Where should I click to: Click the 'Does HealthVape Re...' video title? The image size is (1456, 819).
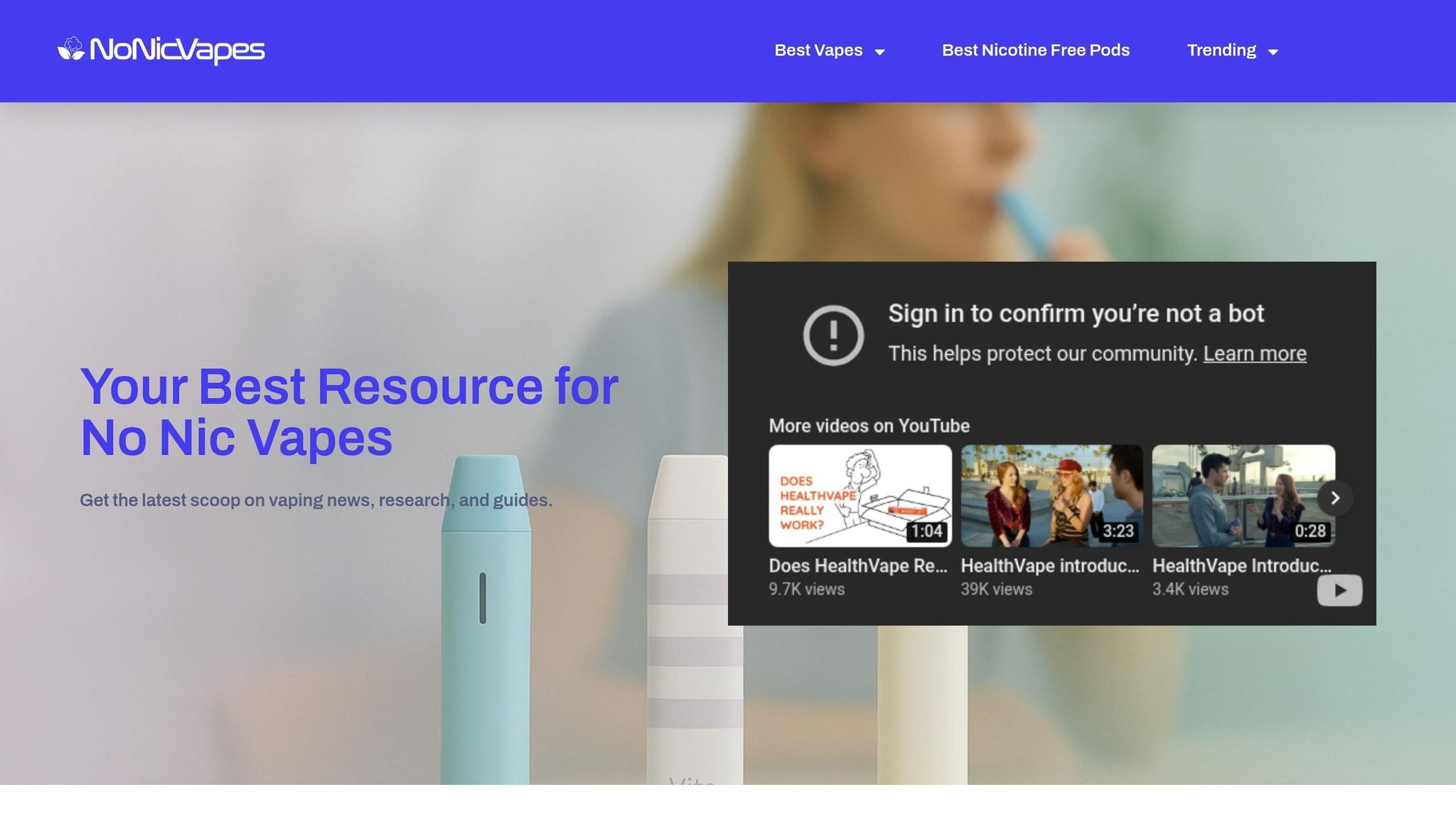pyautogui.click(x=858, y=566)
